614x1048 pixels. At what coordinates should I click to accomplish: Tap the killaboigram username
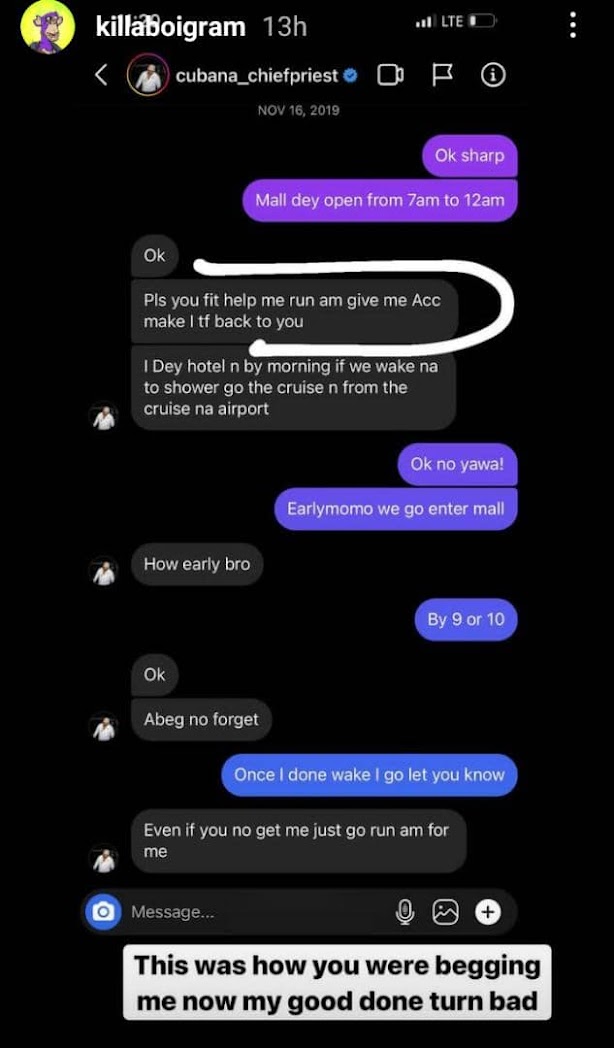click(x=171, y=27)
